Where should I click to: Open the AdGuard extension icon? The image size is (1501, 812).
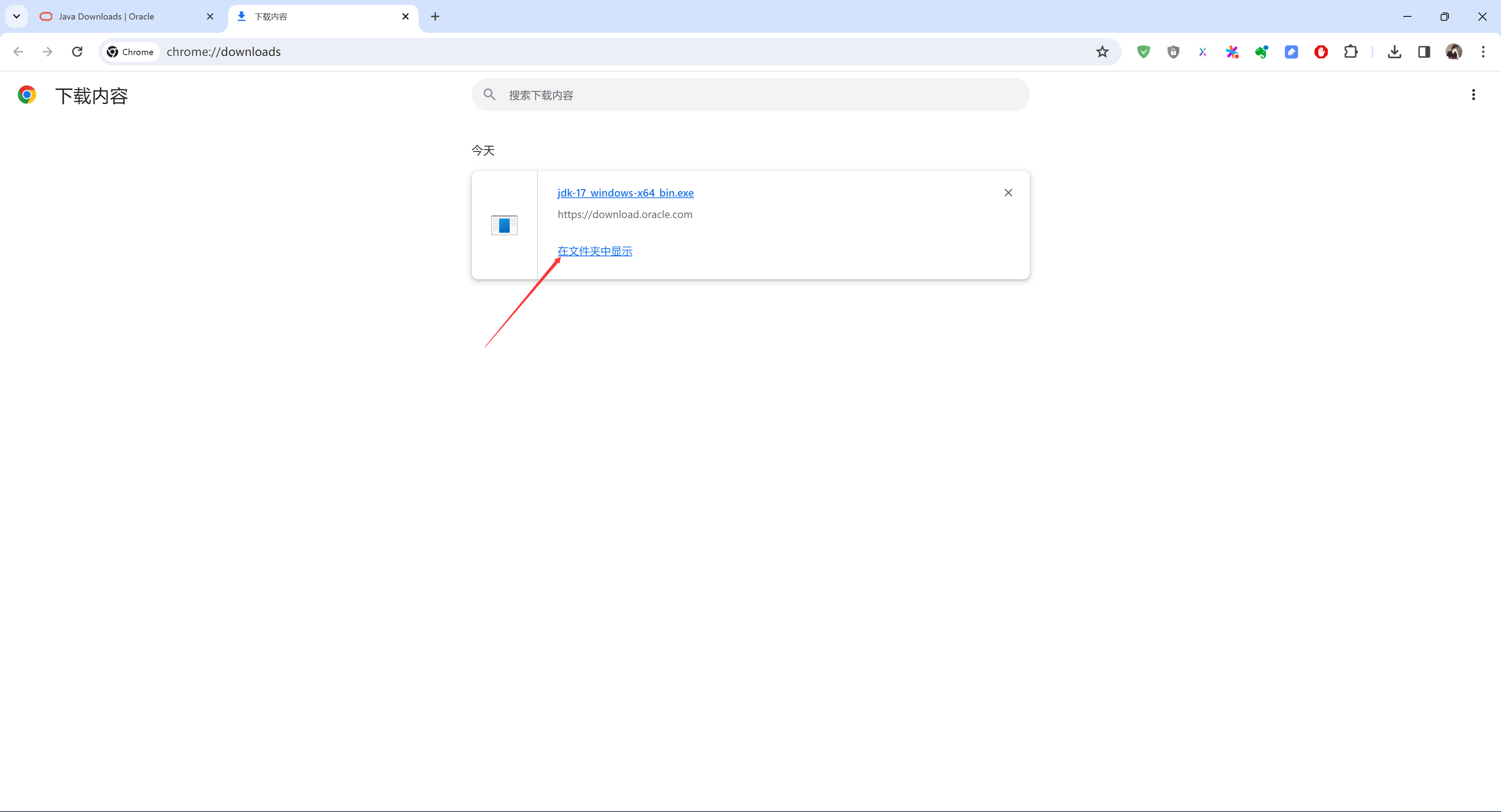pos(1145,52)
